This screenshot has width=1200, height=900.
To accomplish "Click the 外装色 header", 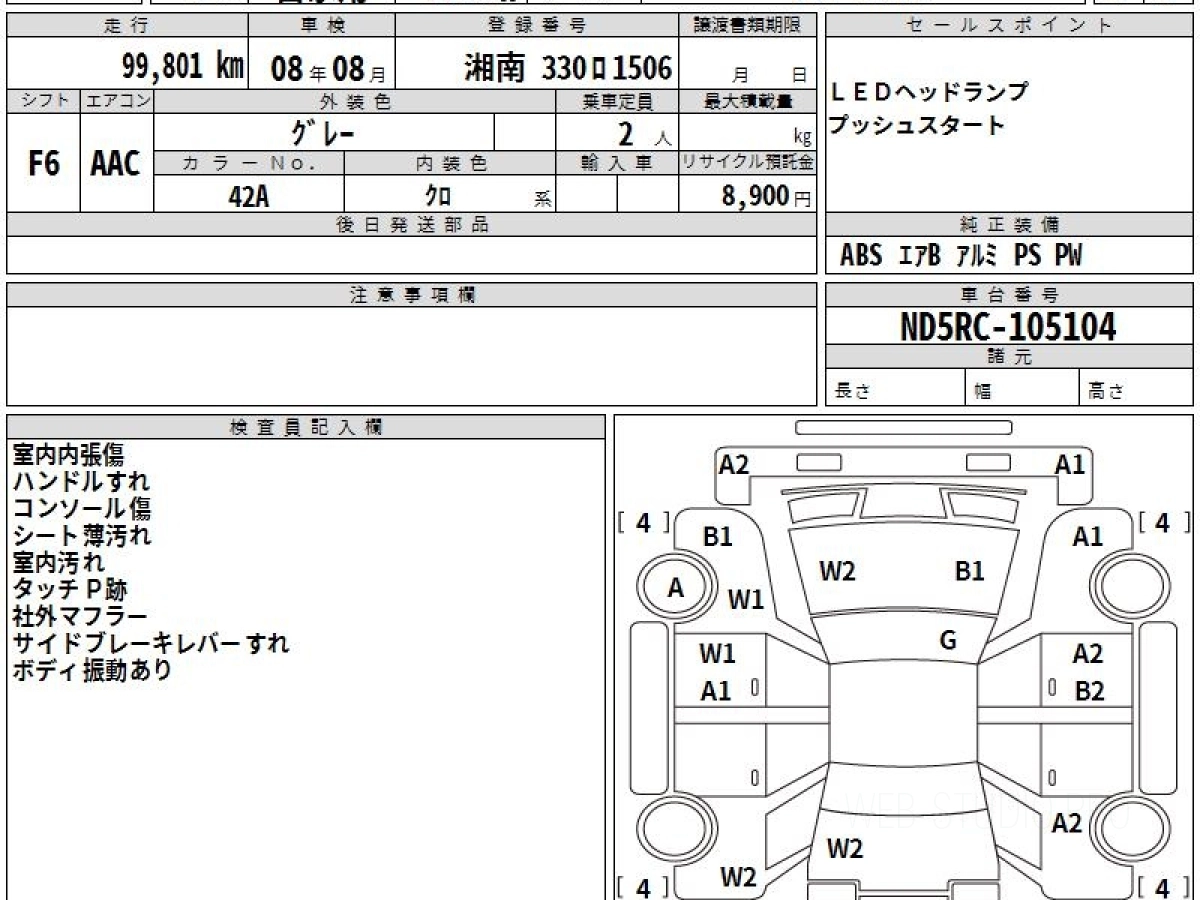I will coord(355,101).
